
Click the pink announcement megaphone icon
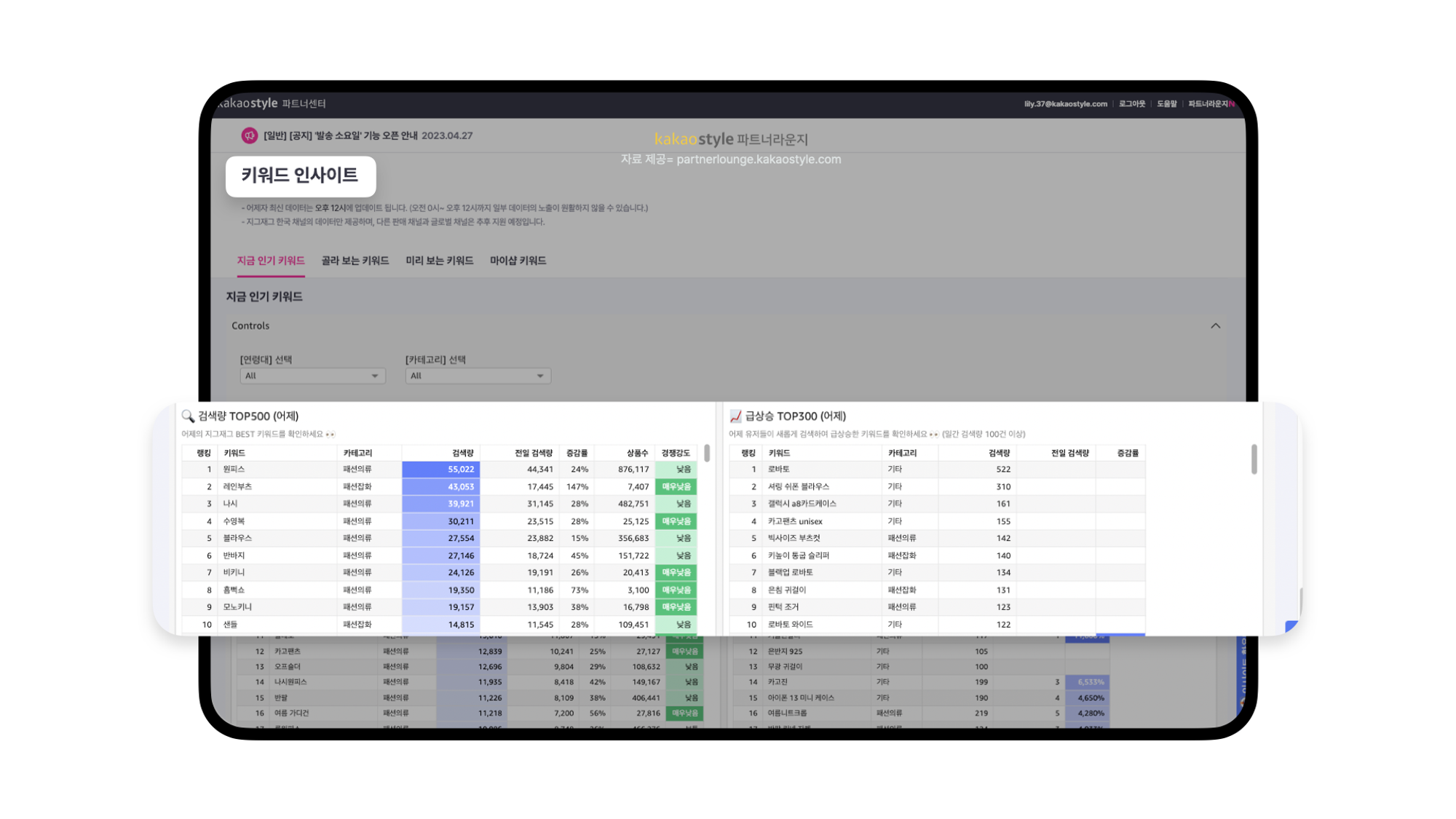tap(249, 135)
